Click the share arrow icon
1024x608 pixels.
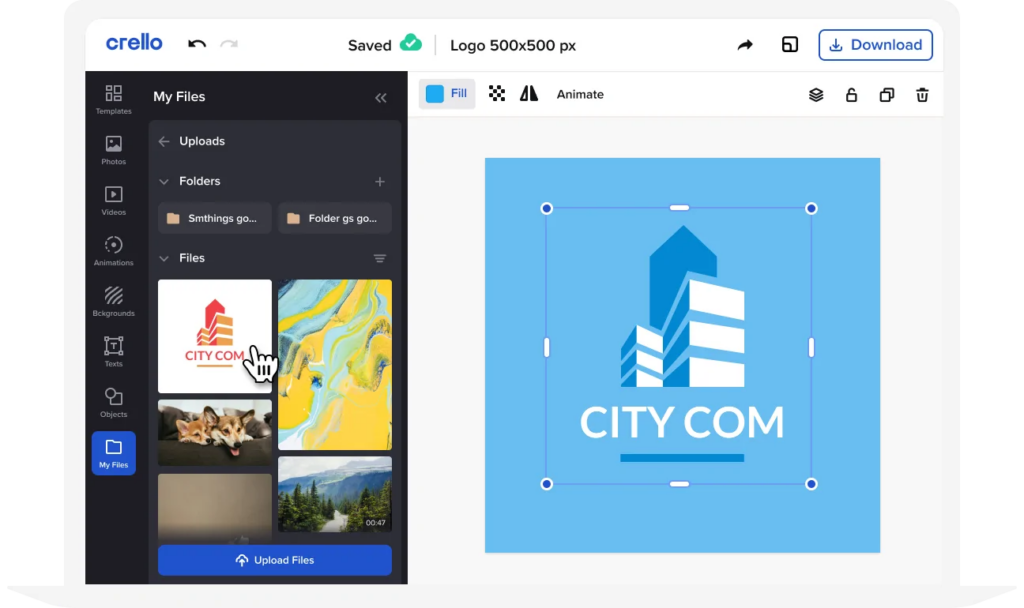[x=745, y=45]
